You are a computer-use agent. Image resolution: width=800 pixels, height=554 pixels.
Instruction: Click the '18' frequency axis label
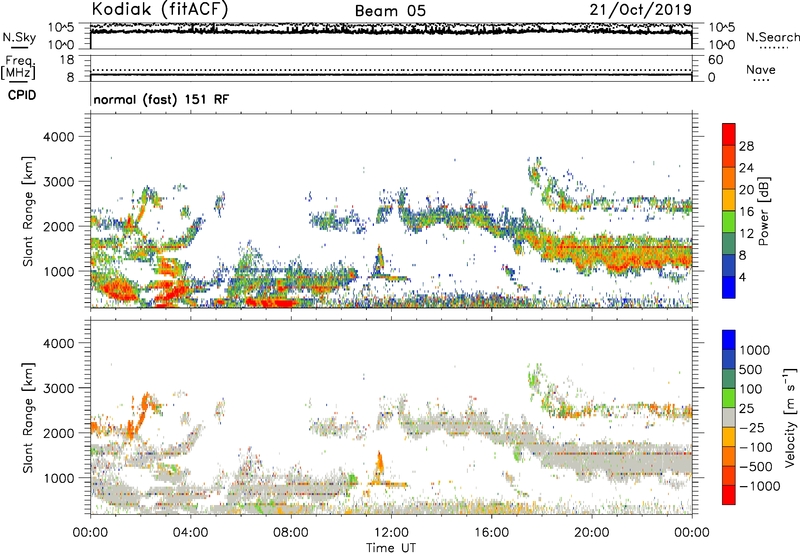tap(67, 60)
